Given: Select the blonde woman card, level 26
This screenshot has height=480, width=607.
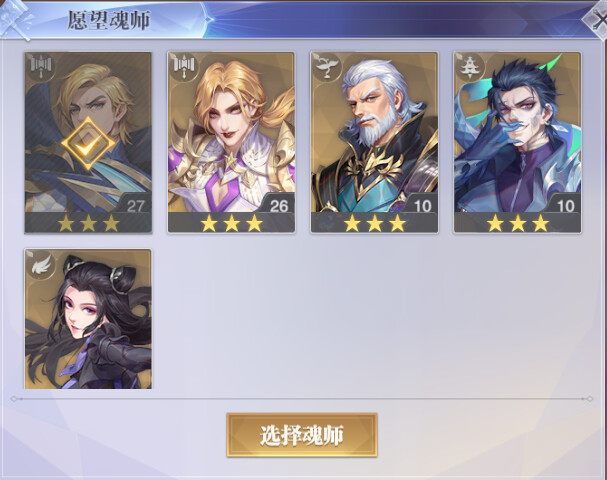Looking at the screenshot, I should coord(231,142).
